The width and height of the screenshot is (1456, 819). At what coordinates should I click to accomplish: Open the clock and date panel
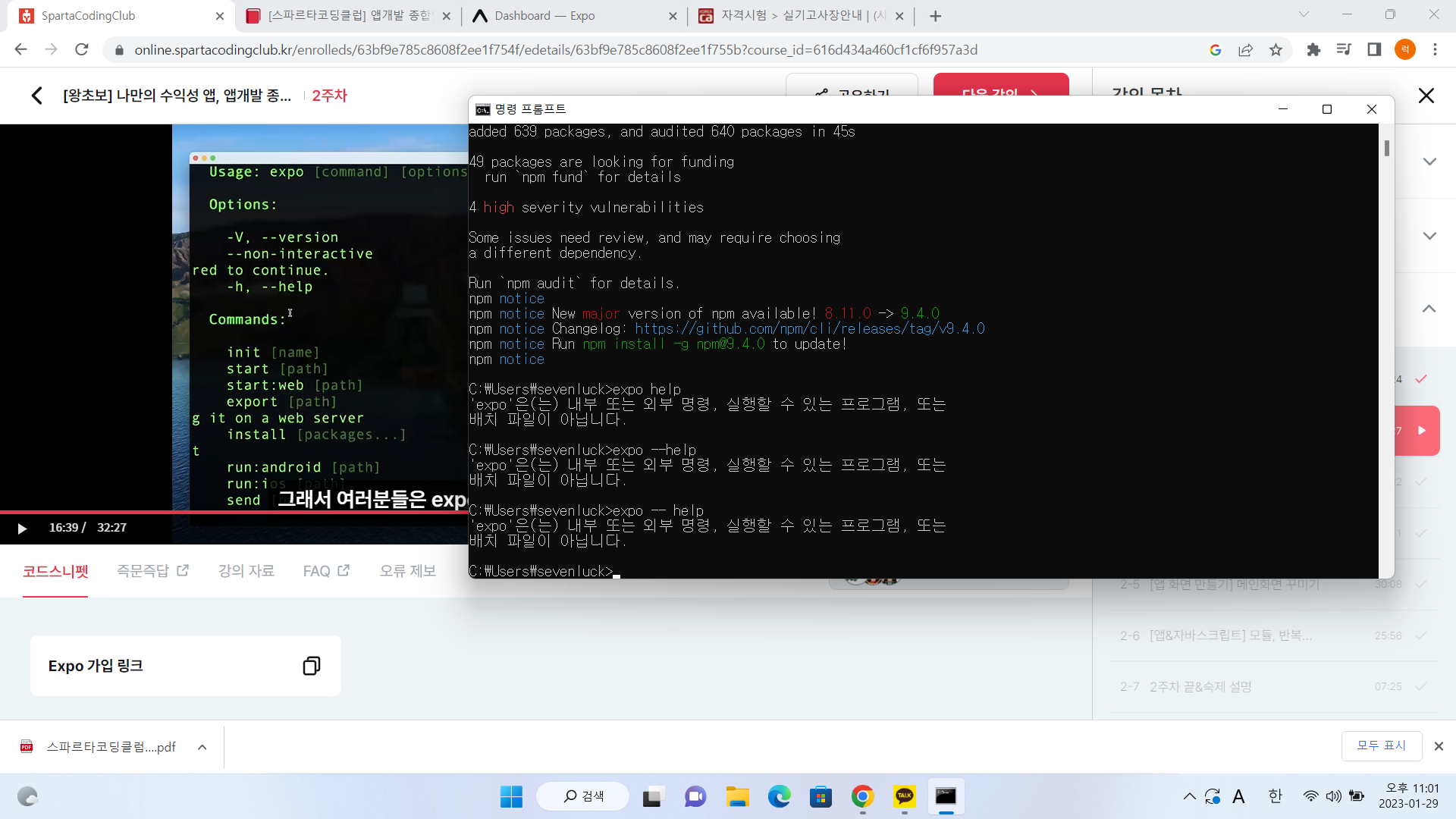1408,796
